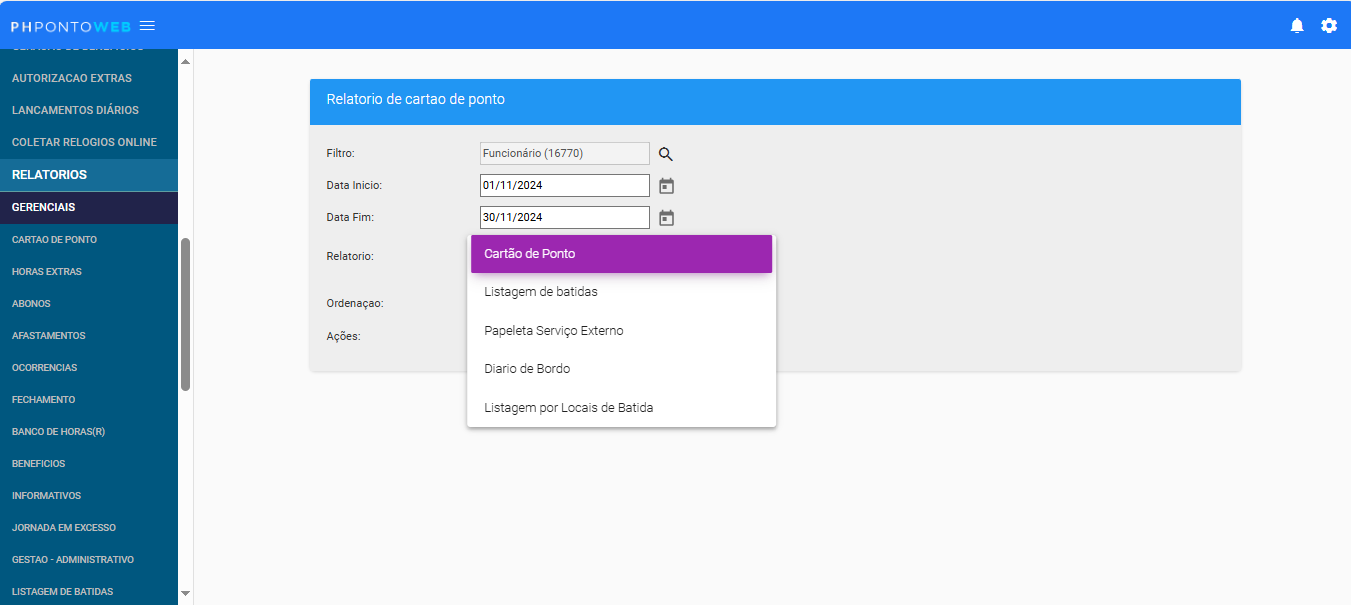The width and height of the screenshot is (1351, 605).
Task: Open the settings gear icon
Action: (x=1329, y=25)
